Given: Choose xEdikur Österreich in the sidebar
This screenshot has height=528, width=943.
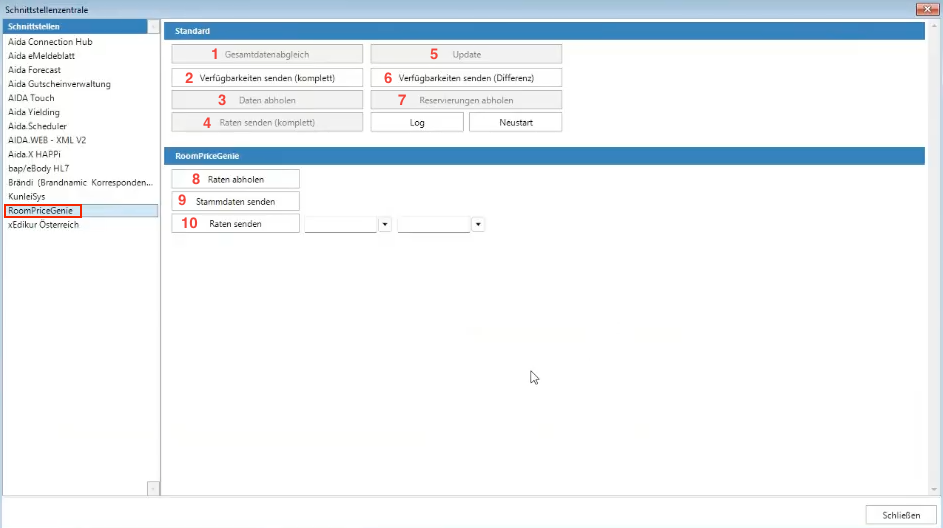Looking at the screenshot, I should 43,225.
